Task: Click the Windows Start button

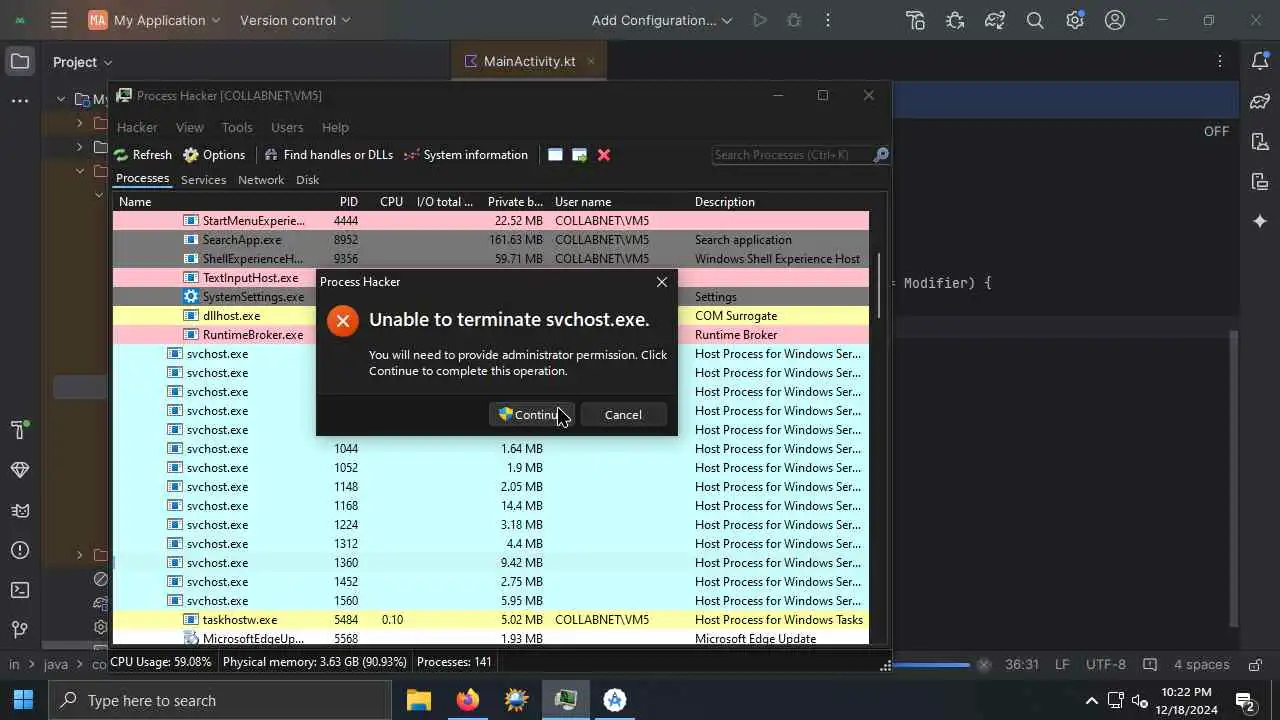Action: (x=24, y=700)
